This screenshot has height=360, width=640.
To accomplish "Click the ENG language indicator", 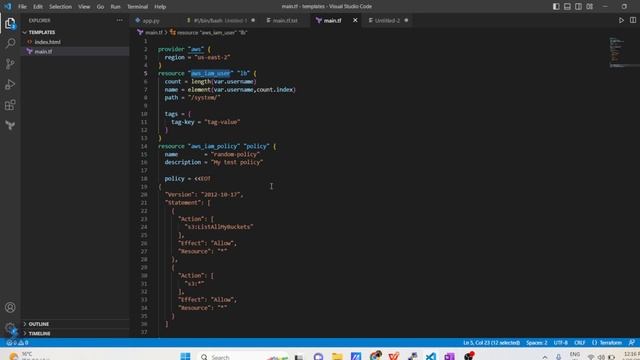I will point(575,355).
